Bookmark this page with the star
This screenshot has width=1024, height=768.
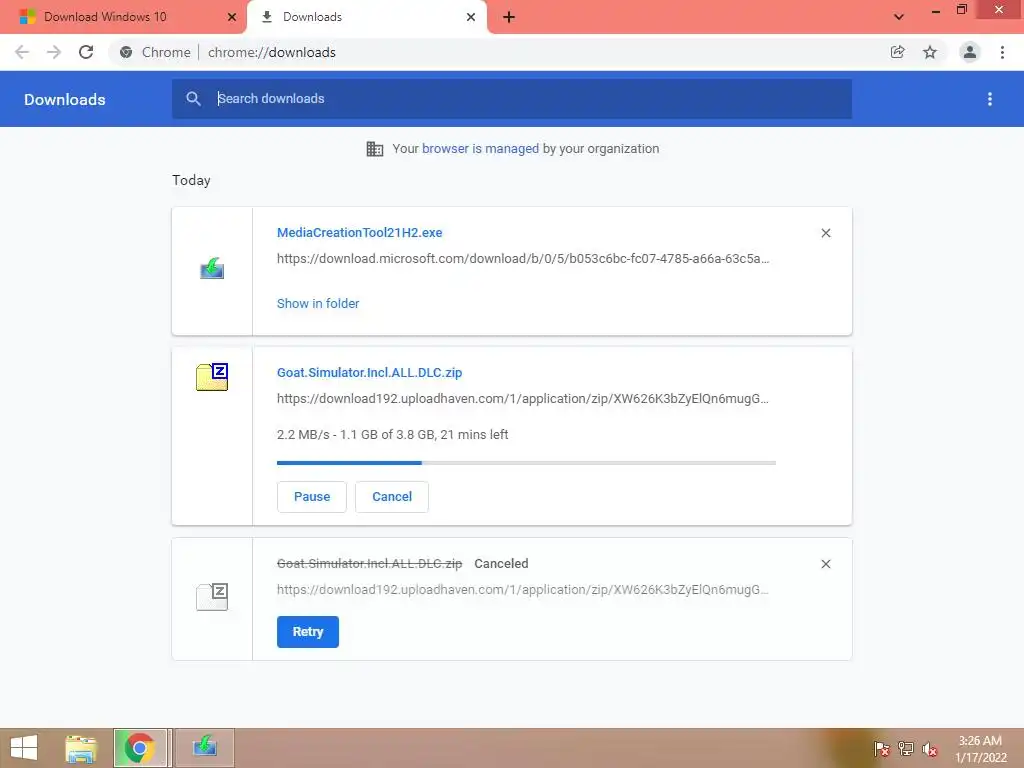[930, 52]
